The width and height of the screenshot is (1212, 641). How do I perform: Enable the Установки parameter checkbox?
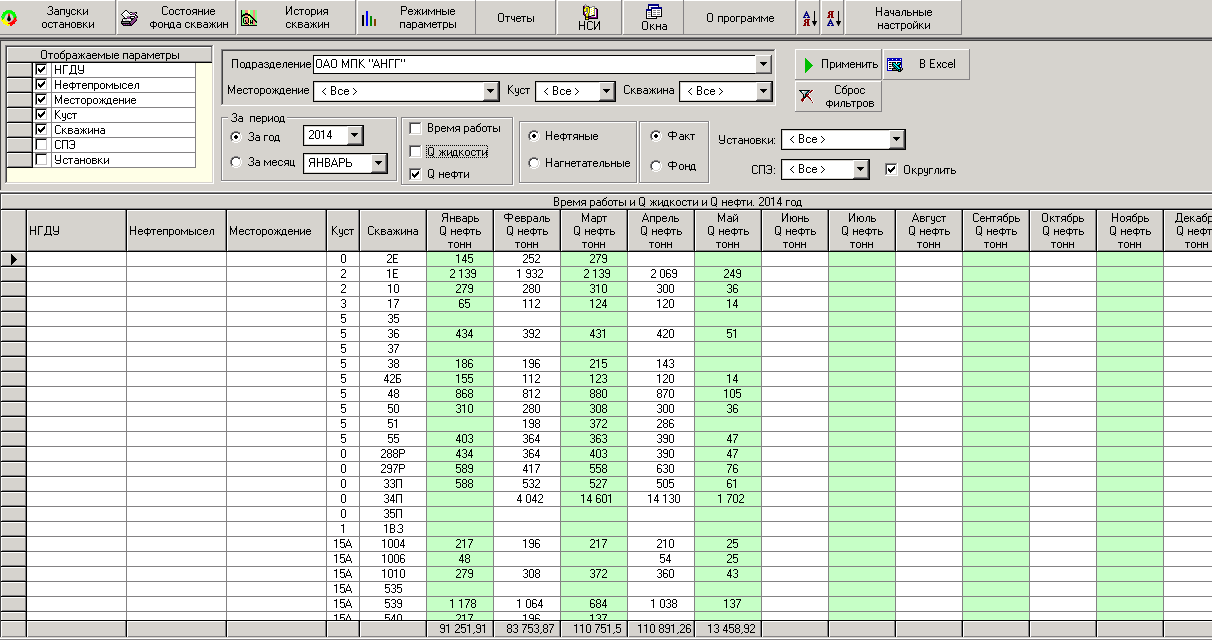click(x=41, y=160)
